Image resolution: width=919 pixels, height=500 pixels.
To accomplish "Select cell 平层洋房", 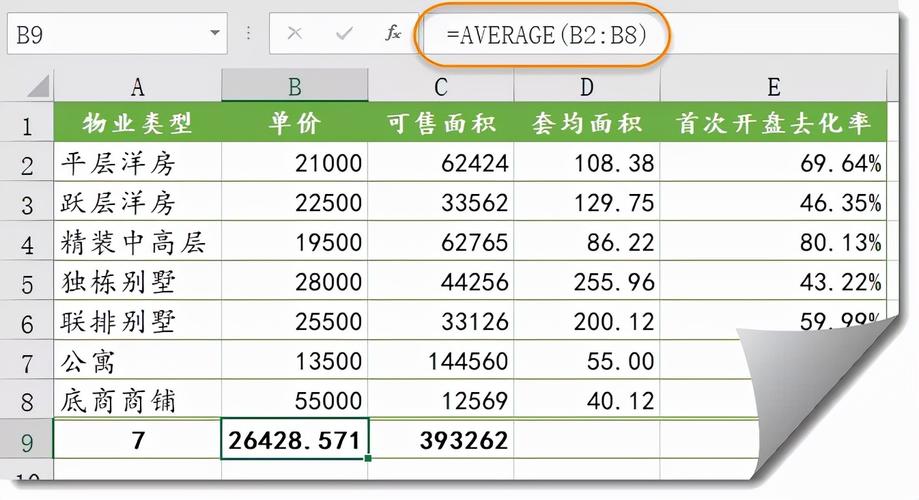I will [138, 162].
